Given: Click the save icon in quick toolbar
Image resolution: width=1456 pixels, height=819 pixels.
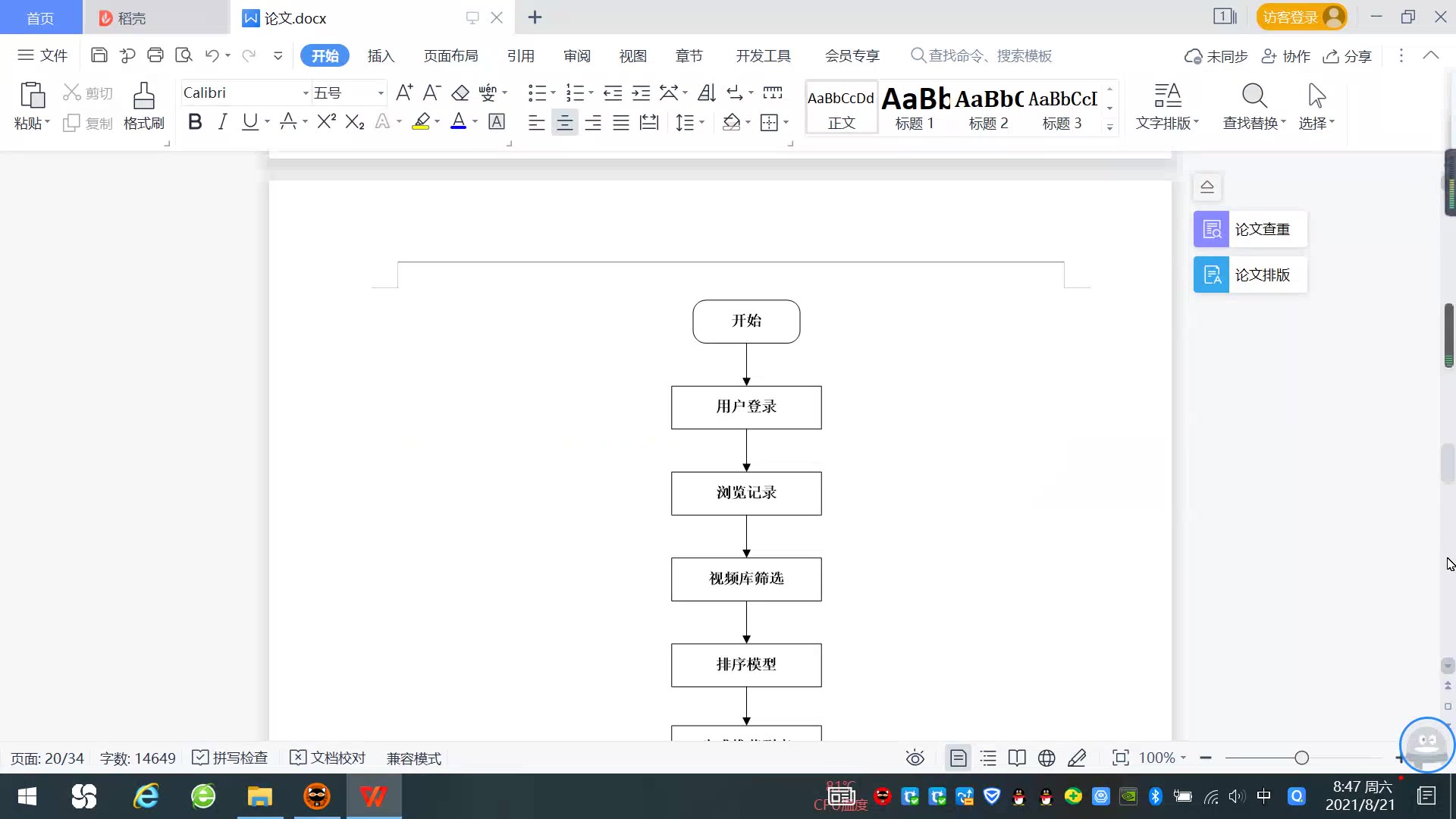Looking at the screenshot, I should coord(99,55).
